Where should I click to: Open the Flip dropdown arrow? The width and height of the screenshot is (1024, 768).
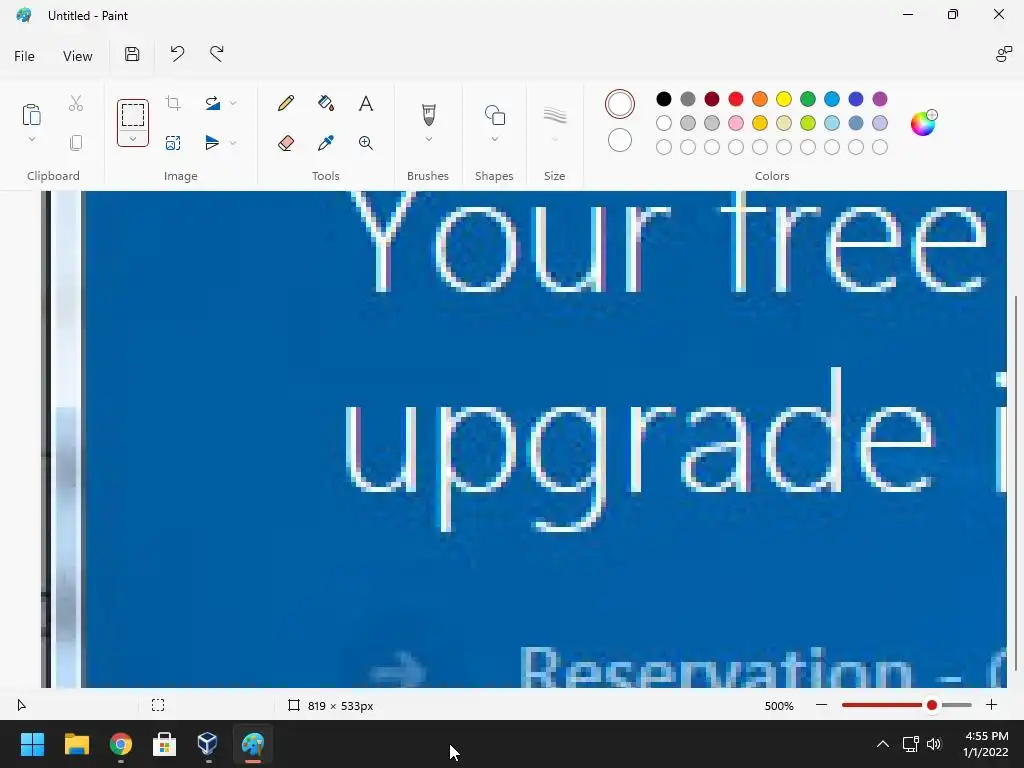(233, 142)
